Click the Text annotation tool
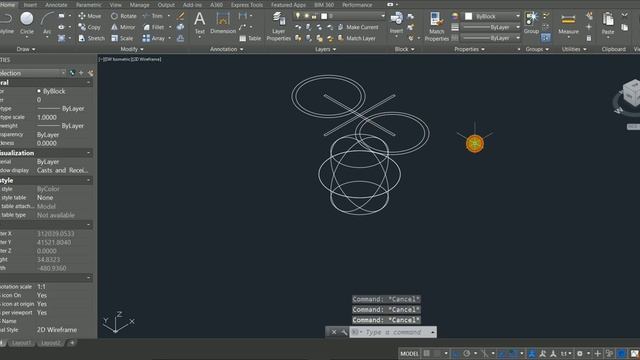The width and height of the screenshot is (640, 360). pos(200,23)
